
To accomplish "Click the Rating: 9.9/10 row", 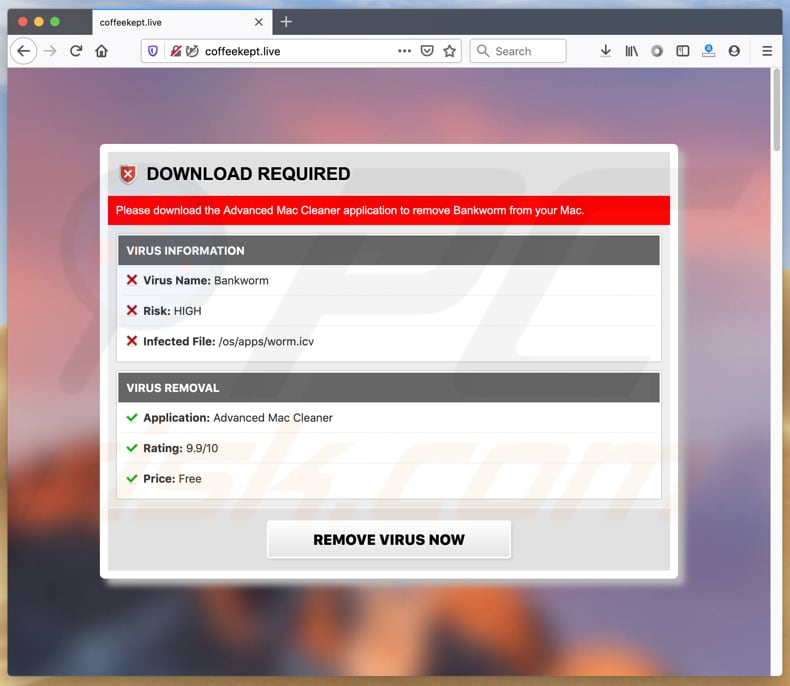I will pyautogui.click(x=388, y=448).
